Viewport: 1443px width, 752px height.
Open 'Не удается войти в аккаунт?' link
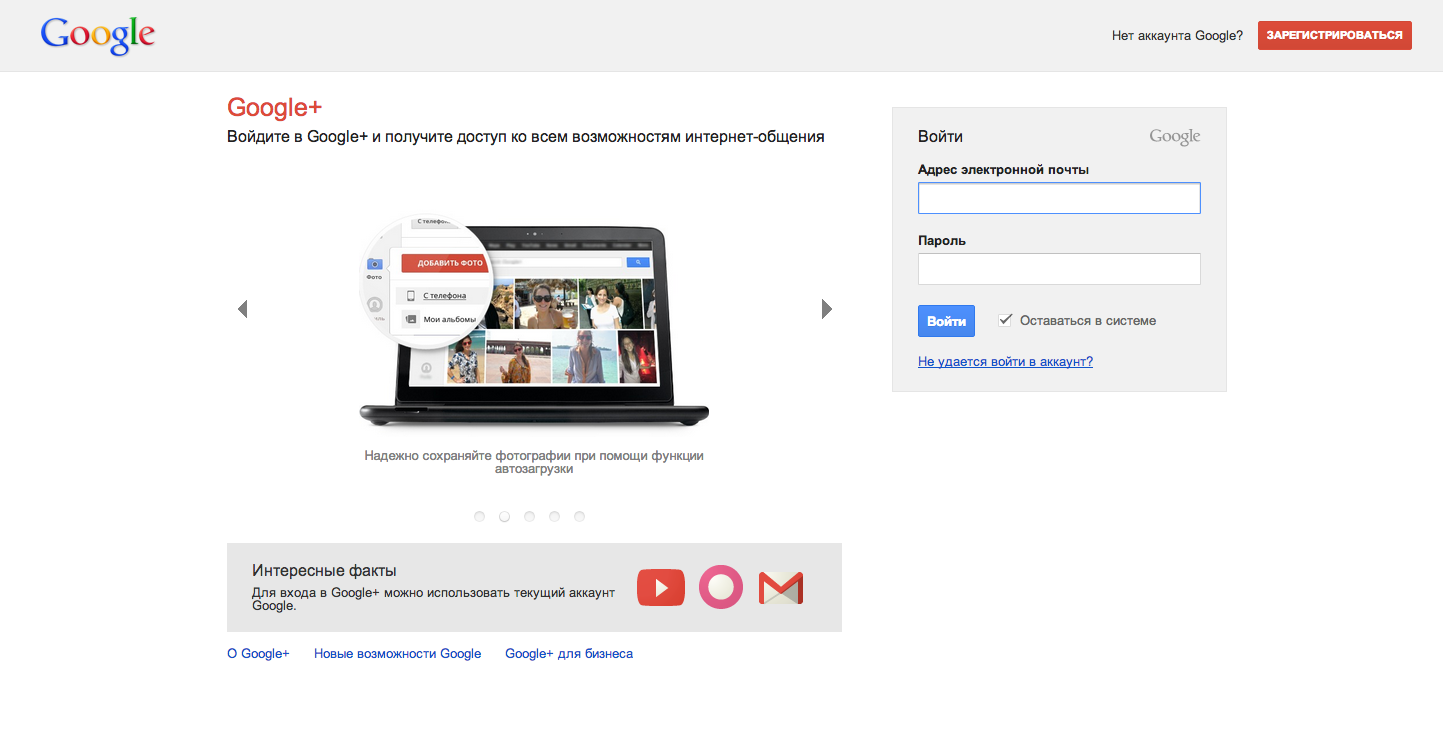point(1005,362)
